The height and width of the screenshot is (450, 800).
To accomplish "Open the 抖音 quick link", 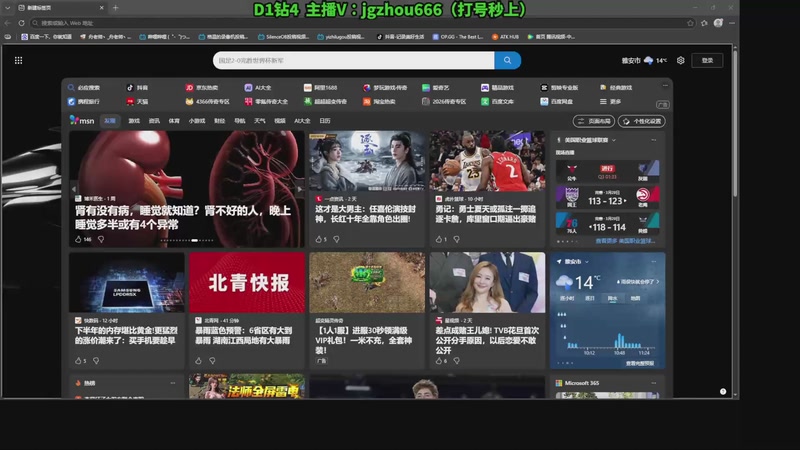I will click(x=137, y=88).
